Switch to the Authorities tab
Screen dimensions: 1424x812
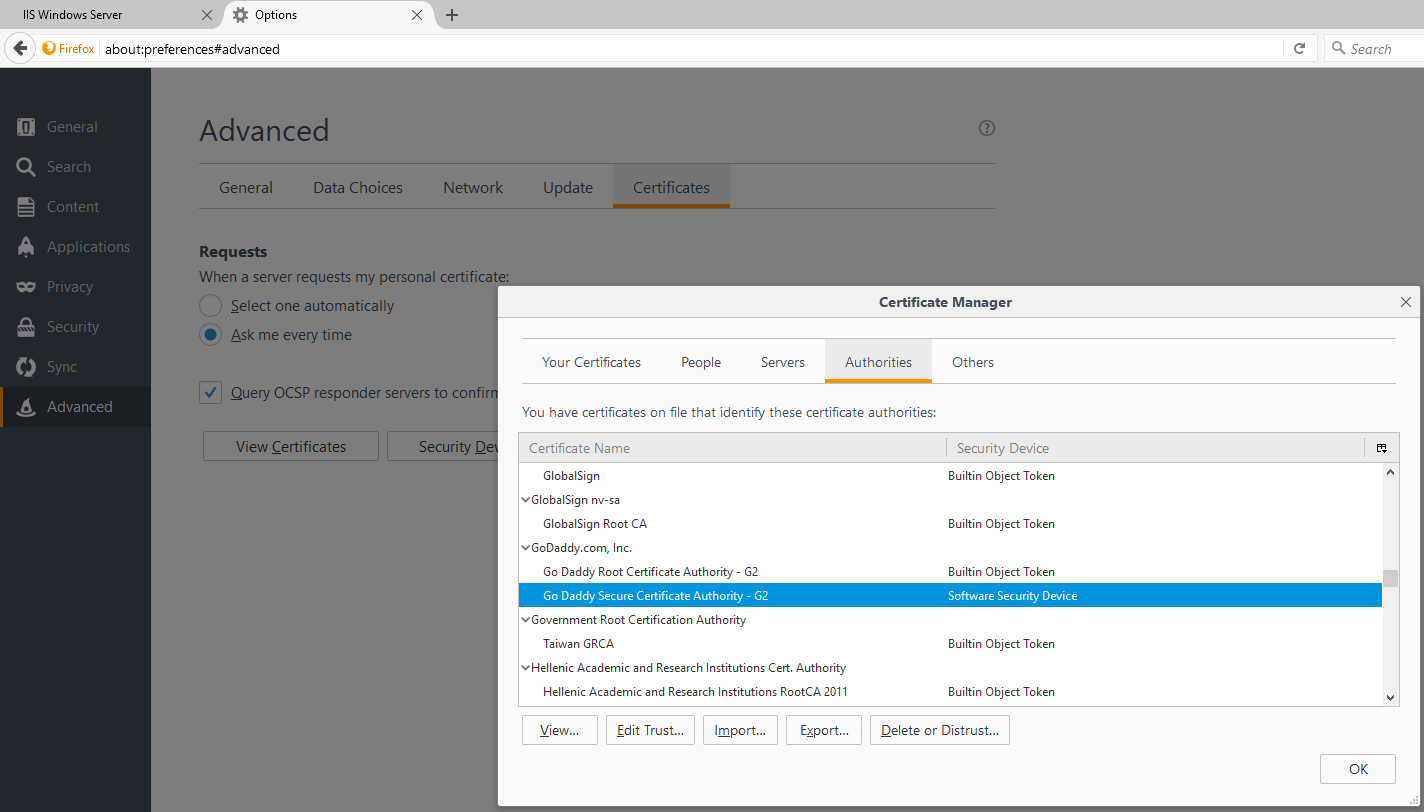(x=878, y=362)
